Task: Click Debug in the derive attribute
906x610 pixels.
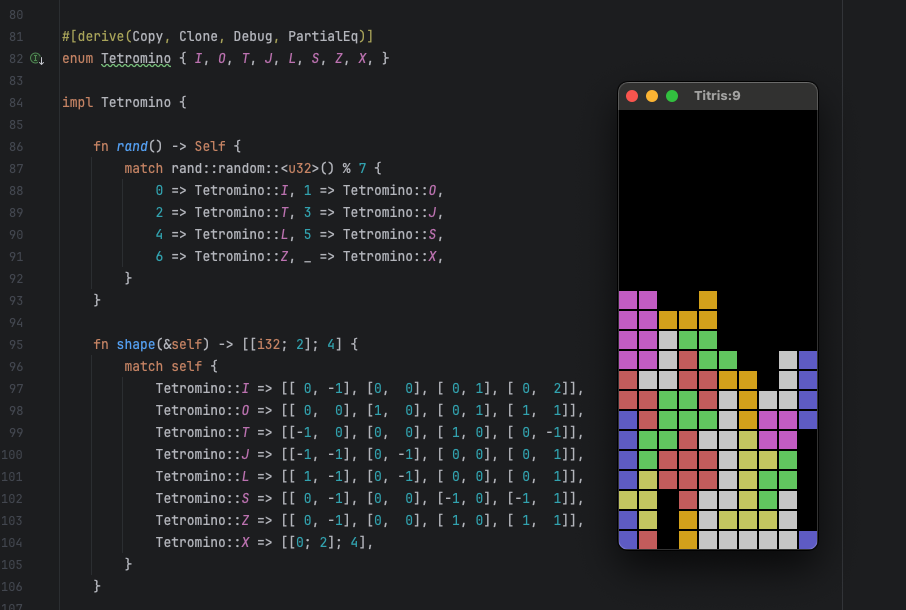Action: [x=253, y=37]
